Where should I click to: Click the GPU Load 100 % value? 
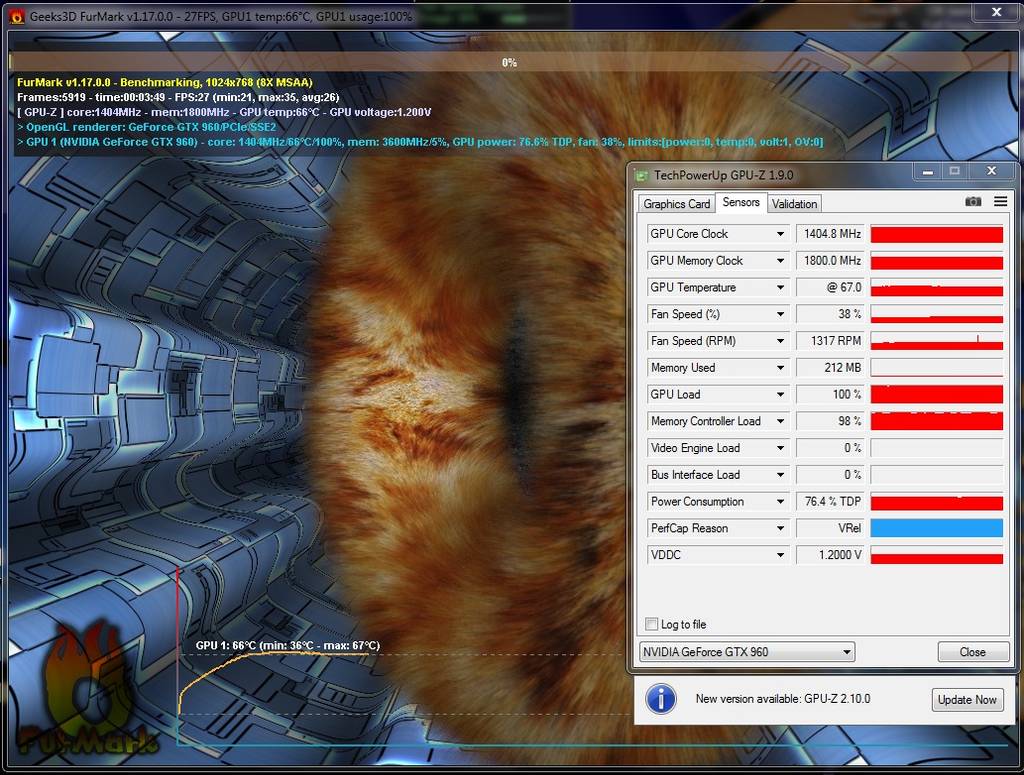(830, 394)
